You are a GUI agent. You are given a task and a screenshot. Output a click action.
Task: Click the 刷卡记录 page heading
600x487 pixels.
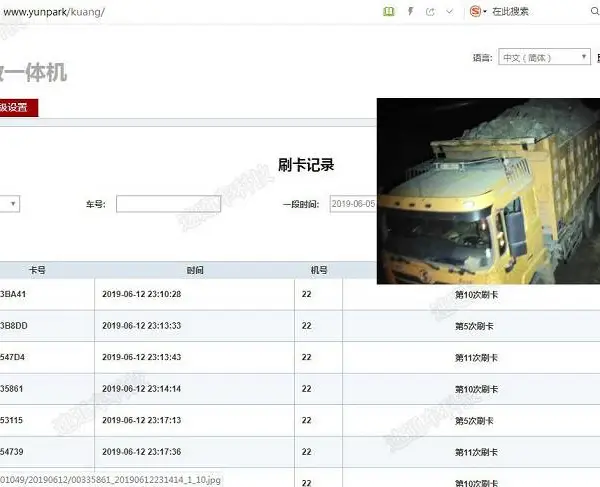(x=306, y=165)
